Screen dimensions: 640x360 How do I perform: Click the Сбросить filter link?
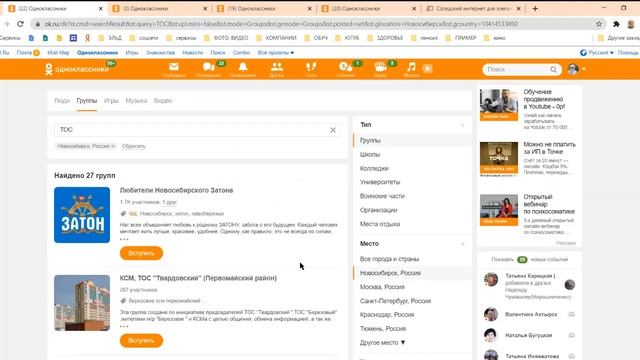click(133, 146)
